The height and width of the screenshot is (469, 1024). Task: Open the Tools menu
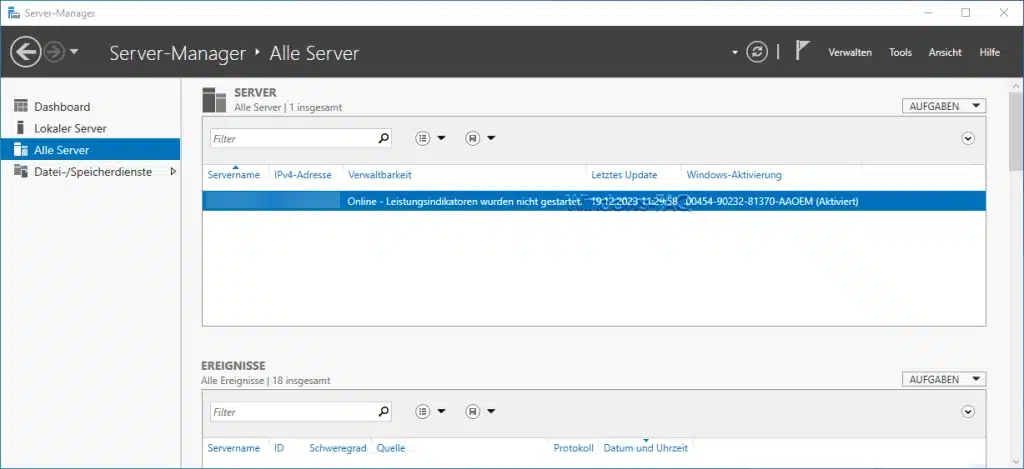(x=900, y=52)
